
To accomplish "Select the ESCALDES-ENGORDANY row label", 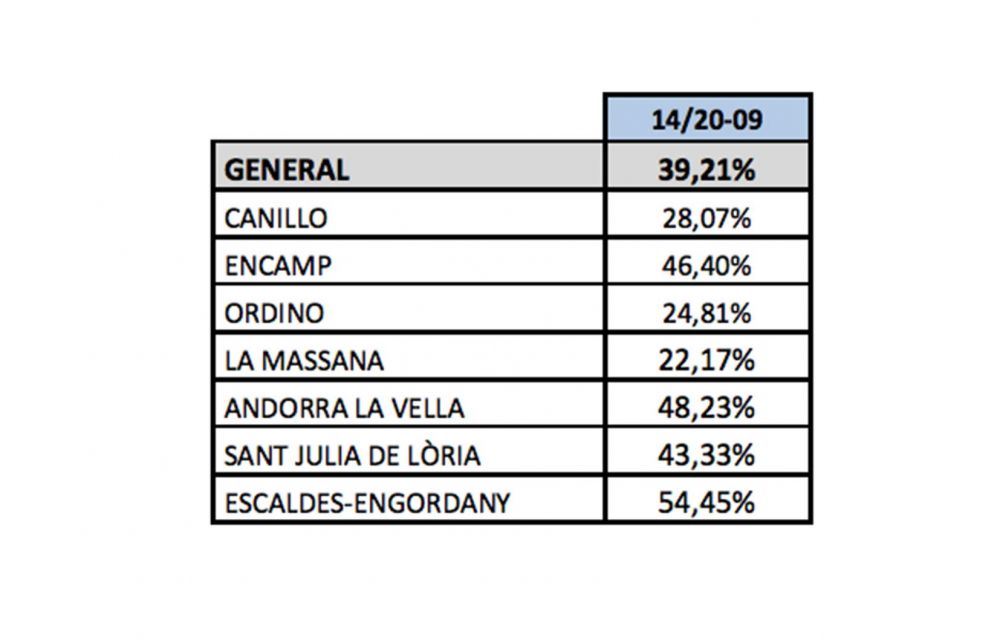I will [368, 503].
